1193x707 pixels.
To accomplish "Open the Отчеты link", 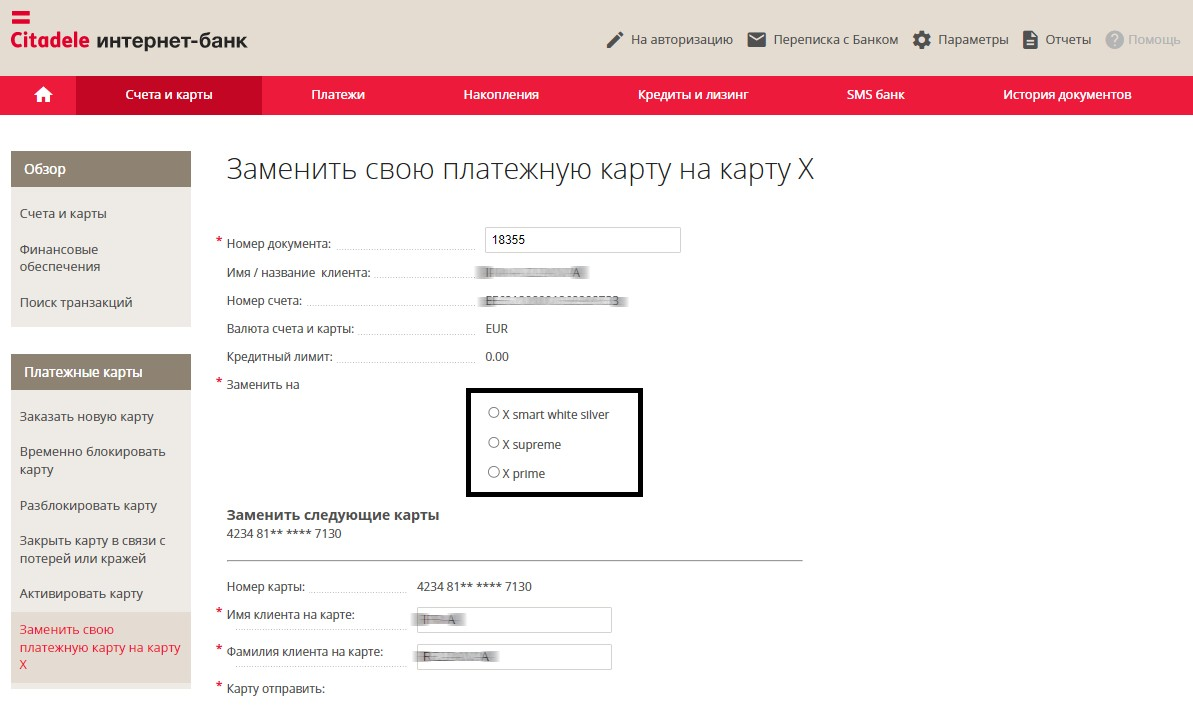I will [1068, 40].
